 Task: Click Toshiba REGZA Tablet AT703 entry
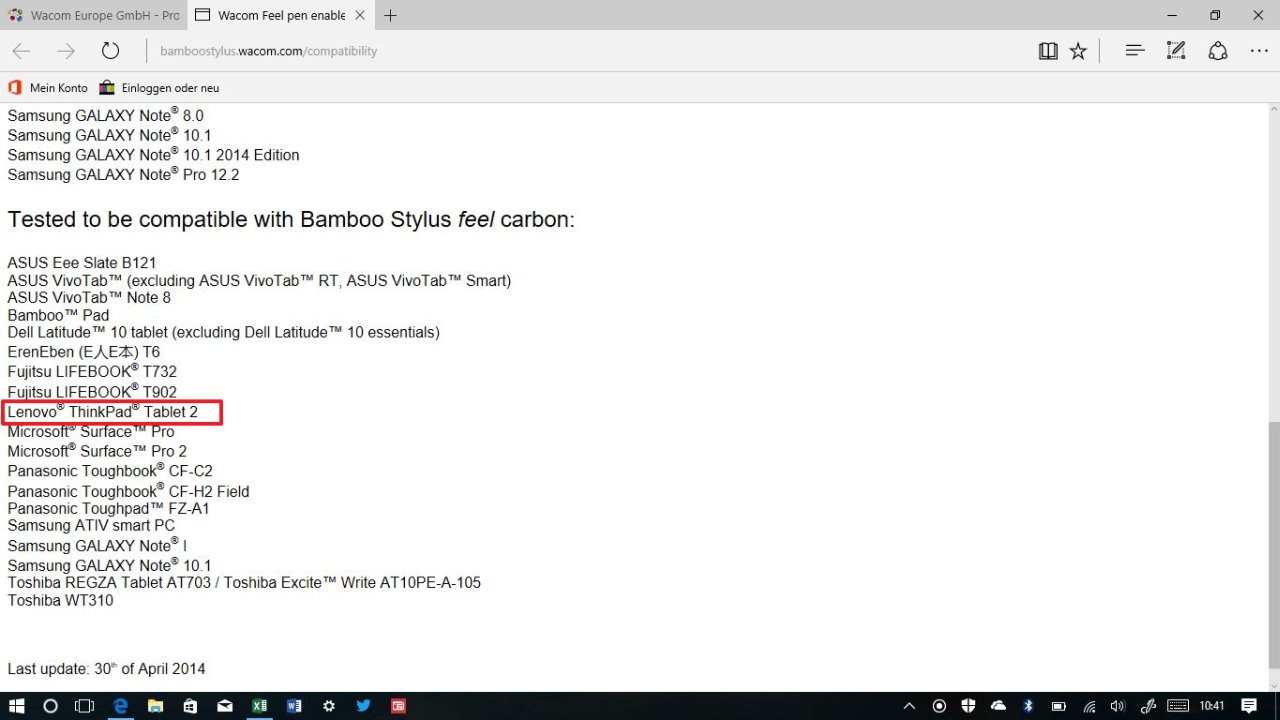(244, 582)
